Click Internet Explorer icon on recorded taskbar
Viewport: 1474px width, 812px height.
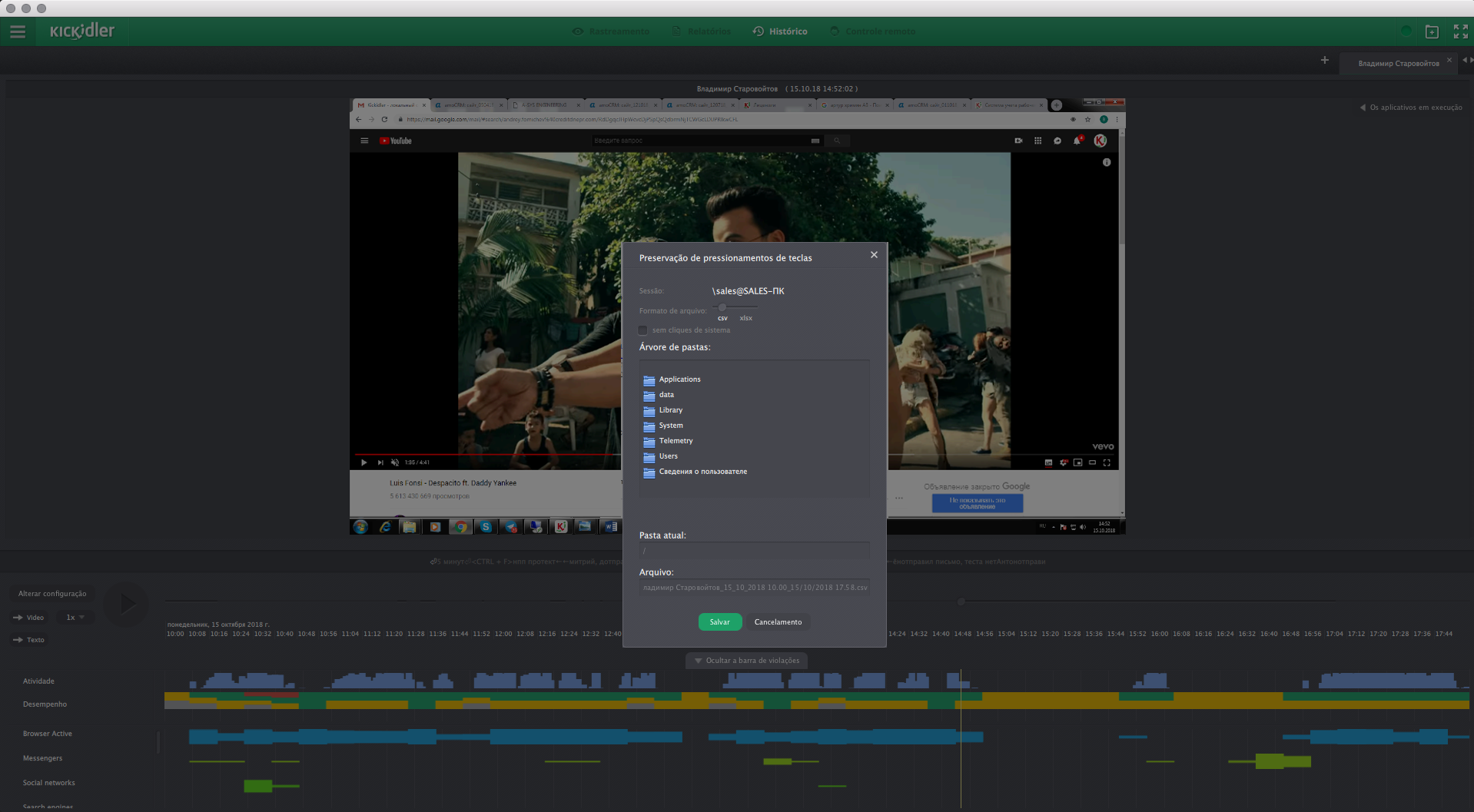385,526
